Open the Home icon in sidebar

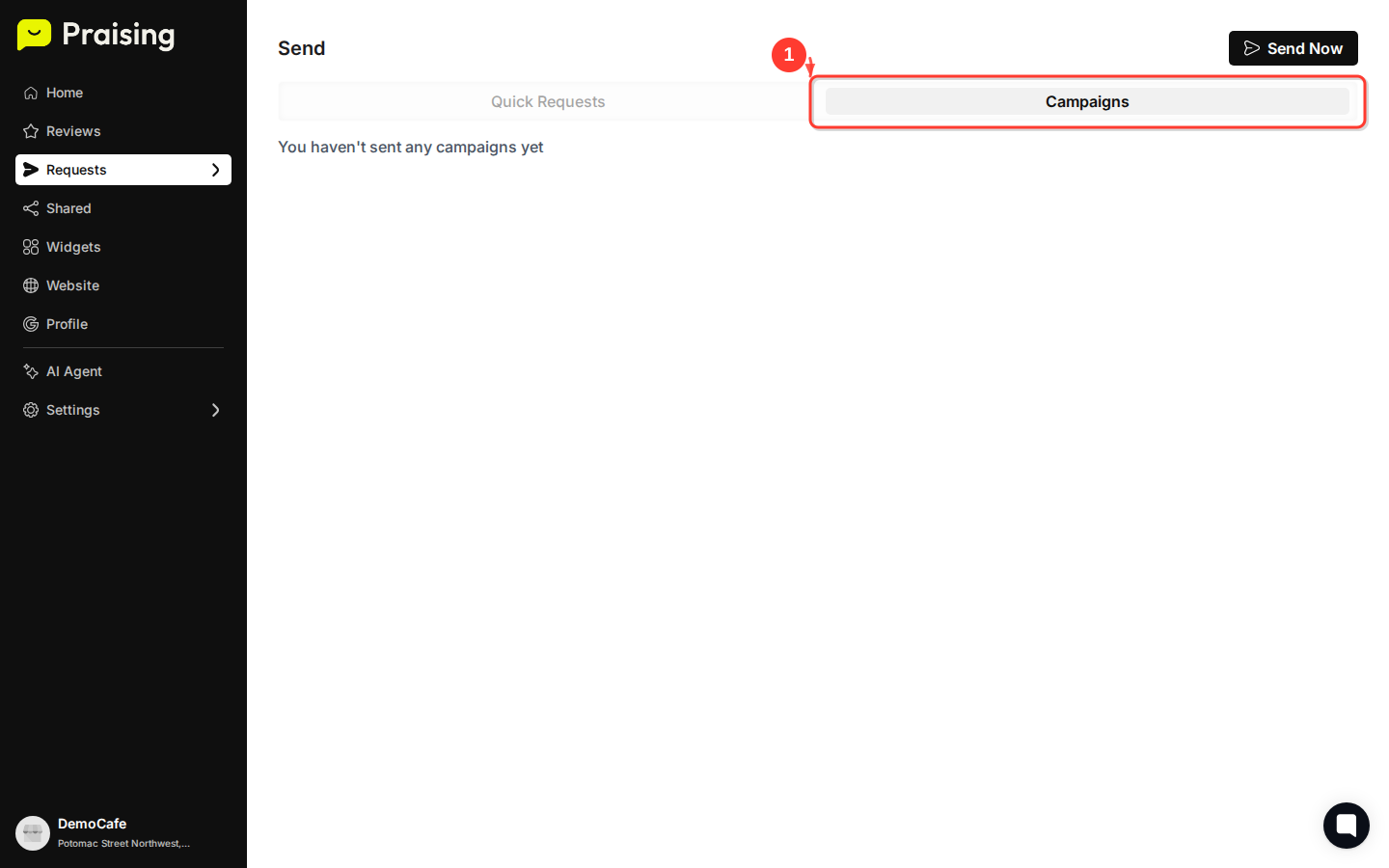coord(30,93)
